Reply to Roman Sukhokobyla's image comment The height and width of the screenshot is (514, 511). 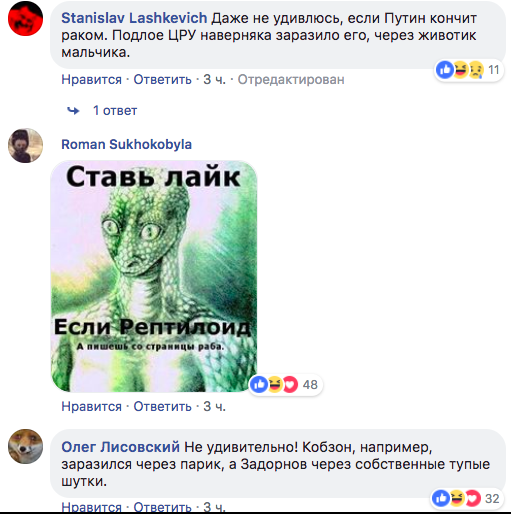click(163, 406)
